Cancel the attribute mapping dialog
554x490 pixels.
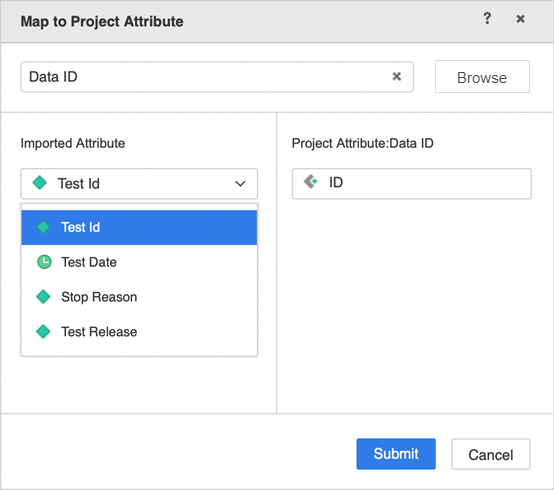tap(490, 454)
